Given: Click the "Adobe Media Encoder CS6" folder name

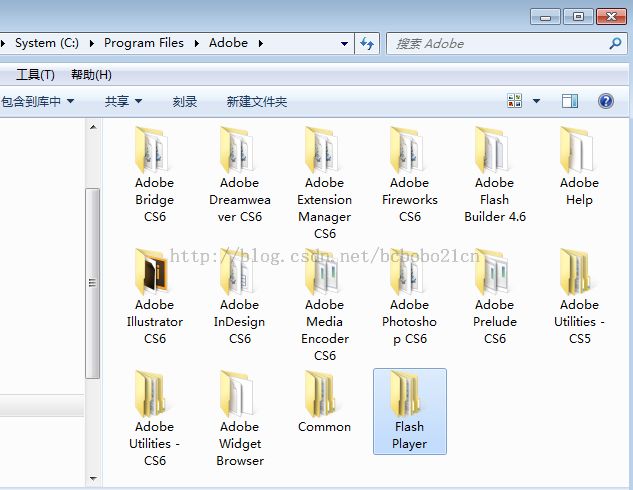Looking at the screenshot, I should pyautogui.click(x=325, y=330).
